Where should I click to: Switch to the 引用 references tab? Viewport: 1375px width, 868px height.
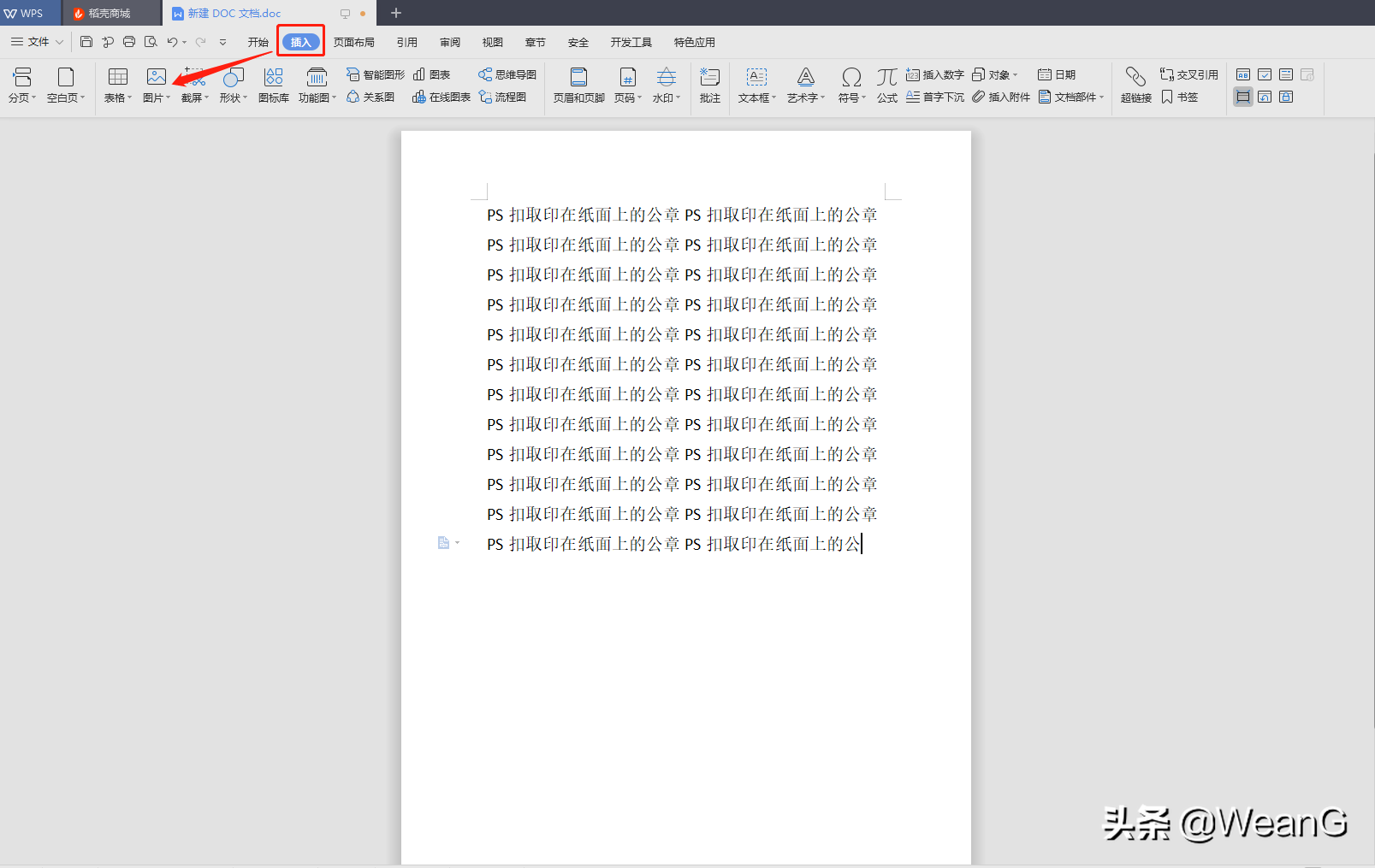click(407, 42)
